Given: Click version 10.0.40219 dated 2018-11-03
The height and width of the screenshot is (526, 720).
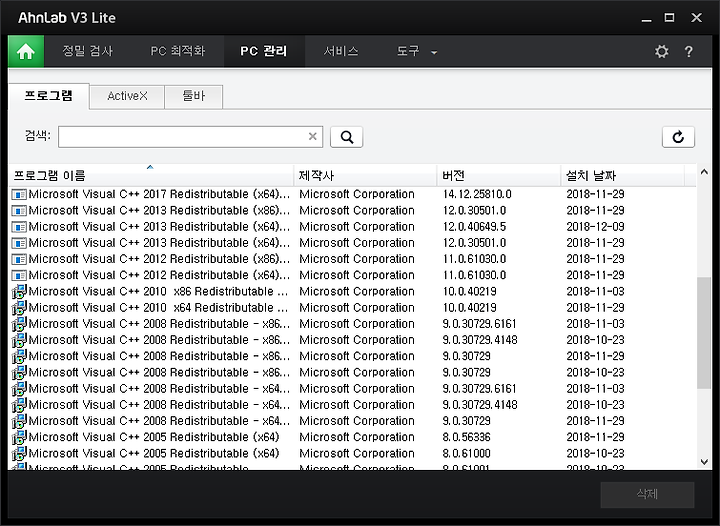Looking at the screenshot, I should (x=469, y=291).
